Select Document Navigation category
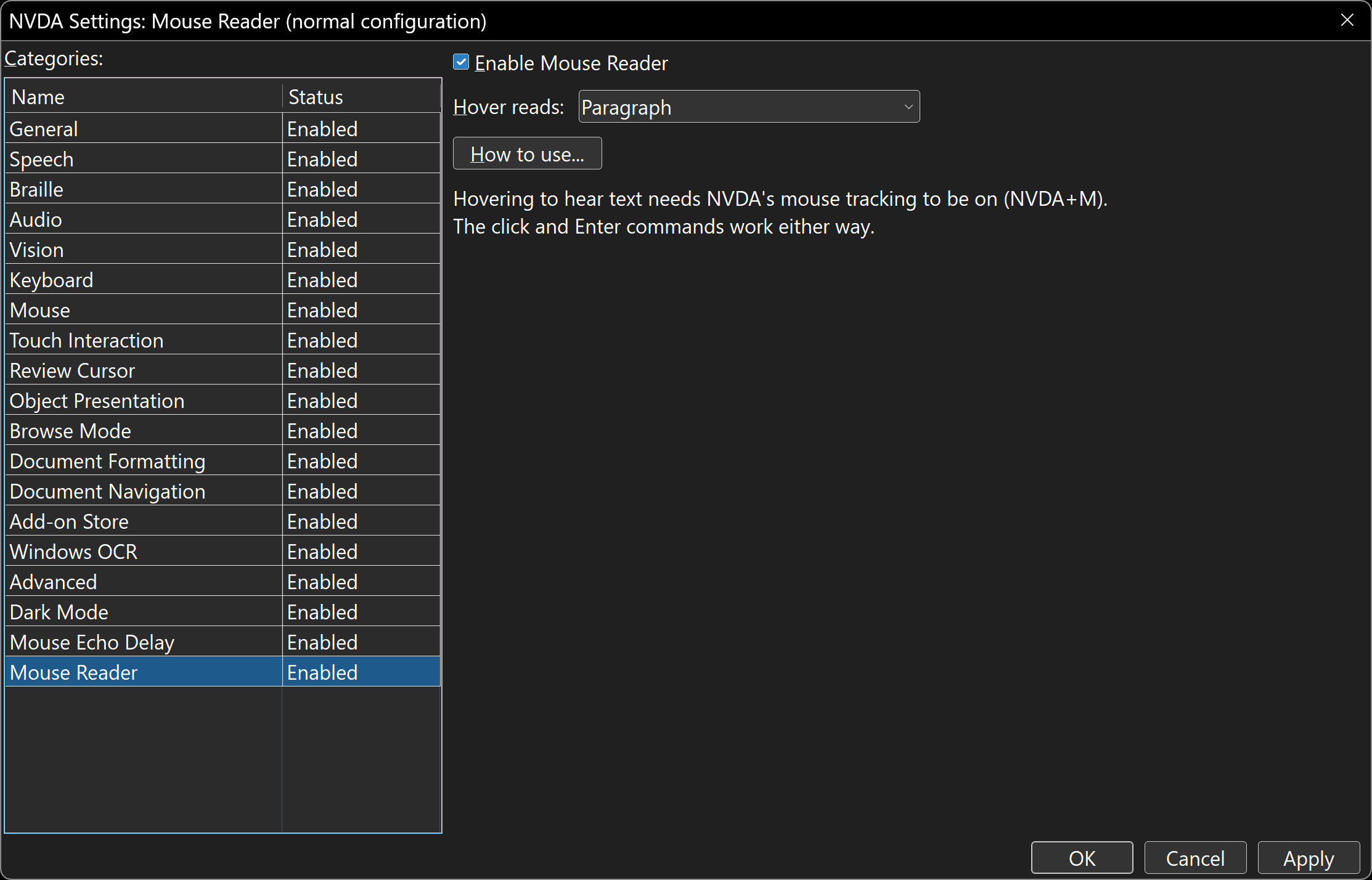This screenshot has width=1372, height=880. 223,491
